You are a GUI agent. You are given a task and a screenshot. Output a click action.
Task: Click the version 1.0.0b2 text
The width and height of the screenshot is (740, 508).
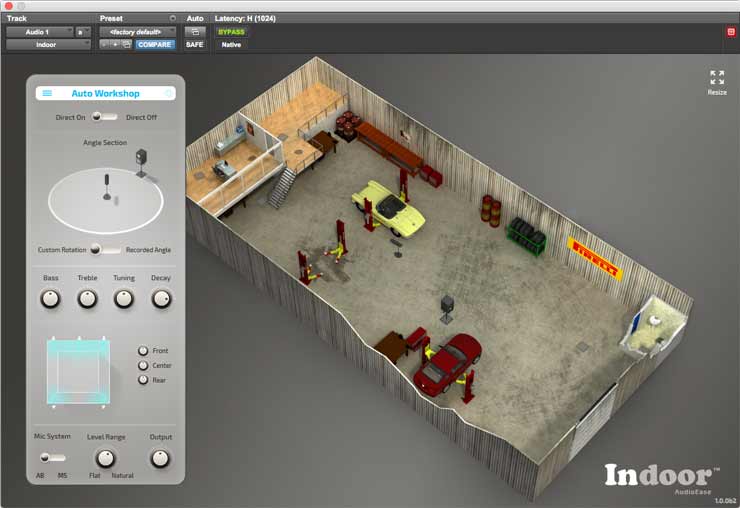coord(725,500)
